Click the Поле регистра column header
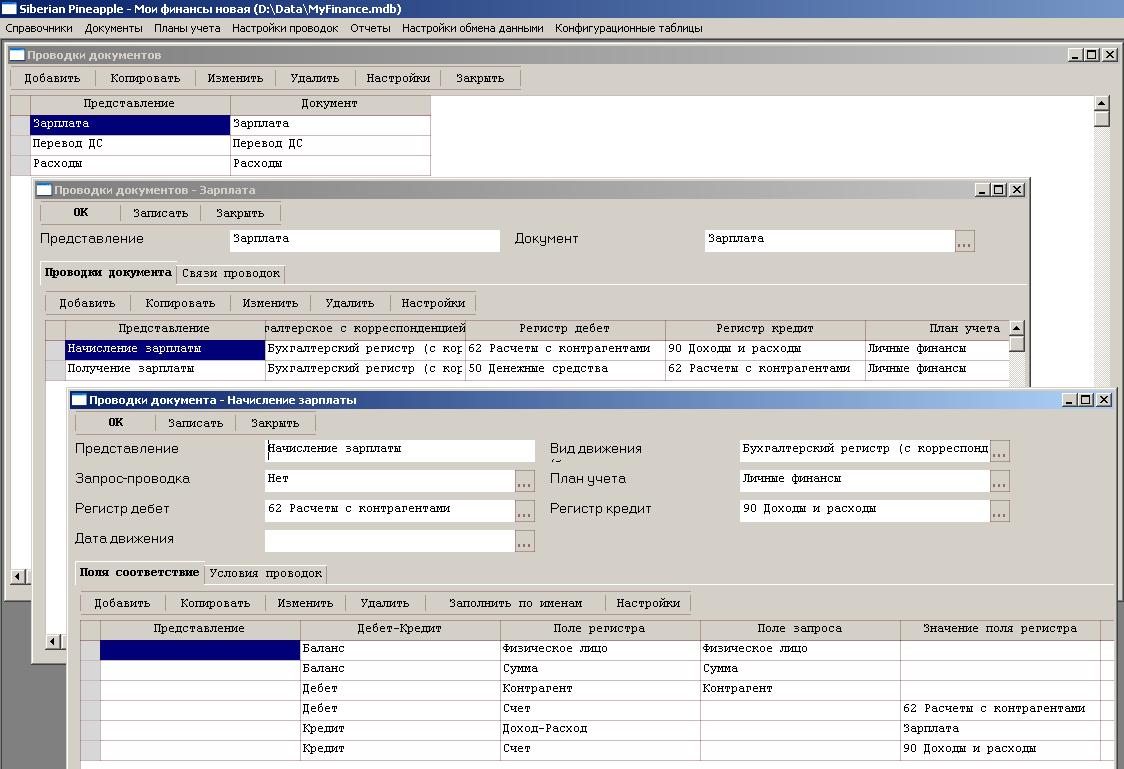This screenshot has width=1124, height=769. point(599,629)
